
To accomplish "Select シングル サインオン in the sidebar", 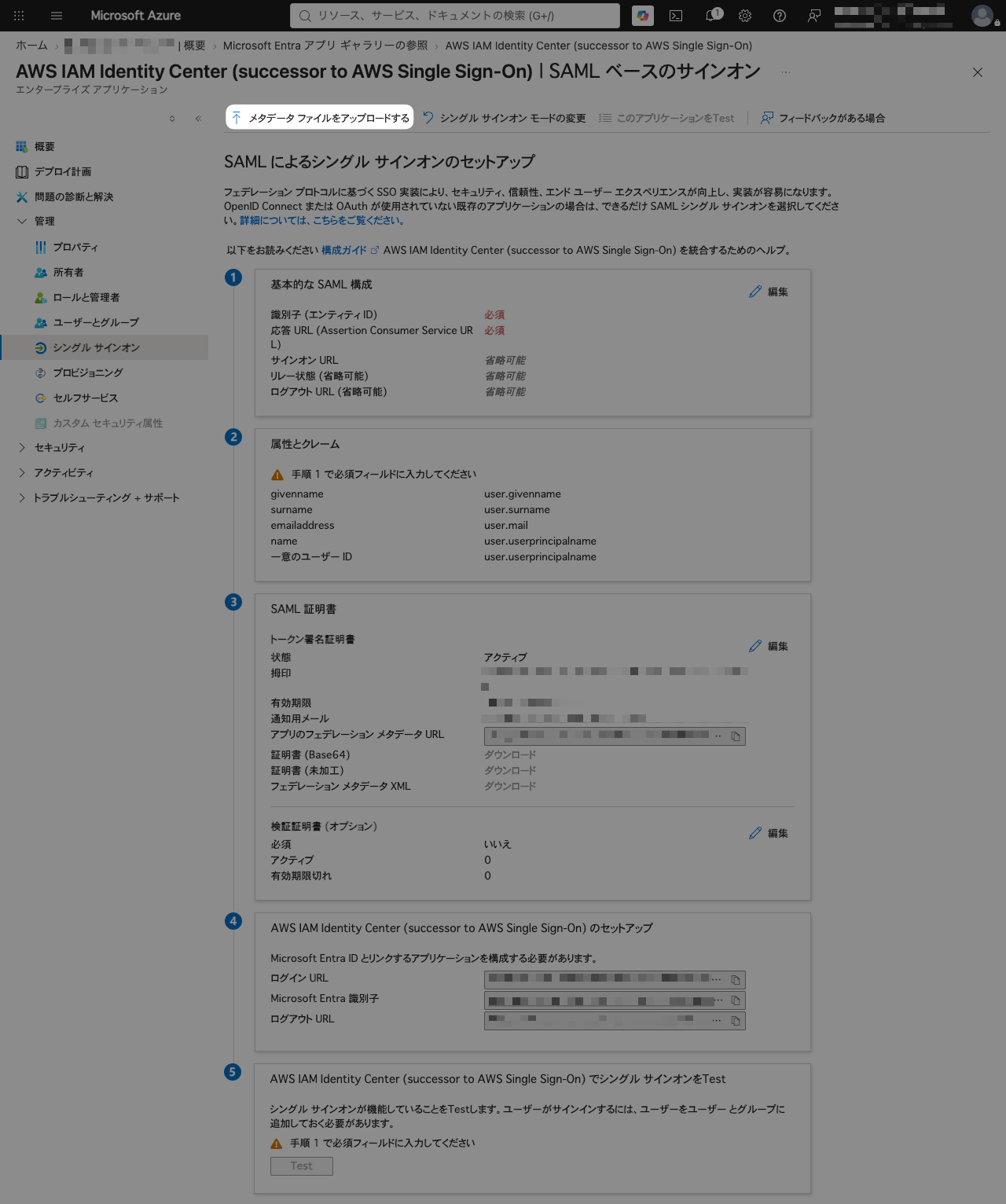I will (x=104, y=348).
